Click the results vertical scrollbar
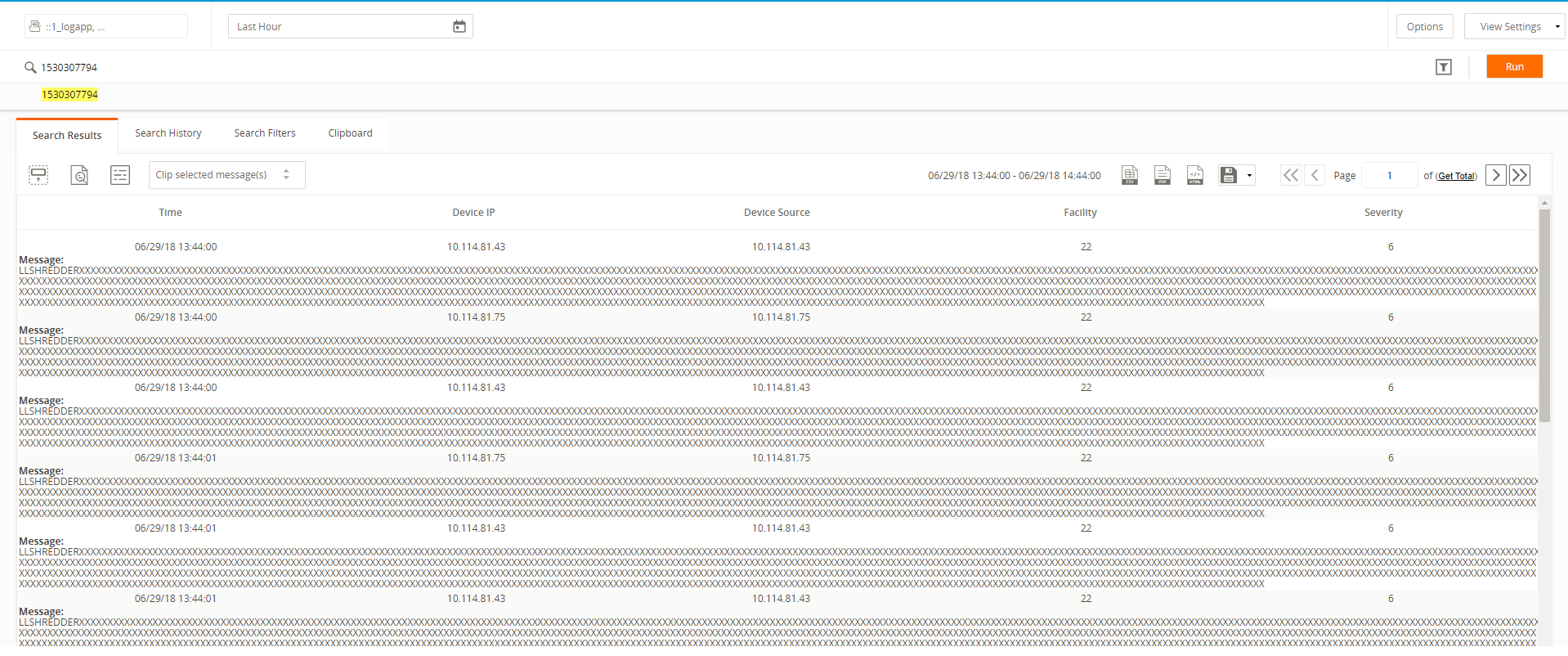This screenshot has height=656, width=1568. coord(1544,316)
